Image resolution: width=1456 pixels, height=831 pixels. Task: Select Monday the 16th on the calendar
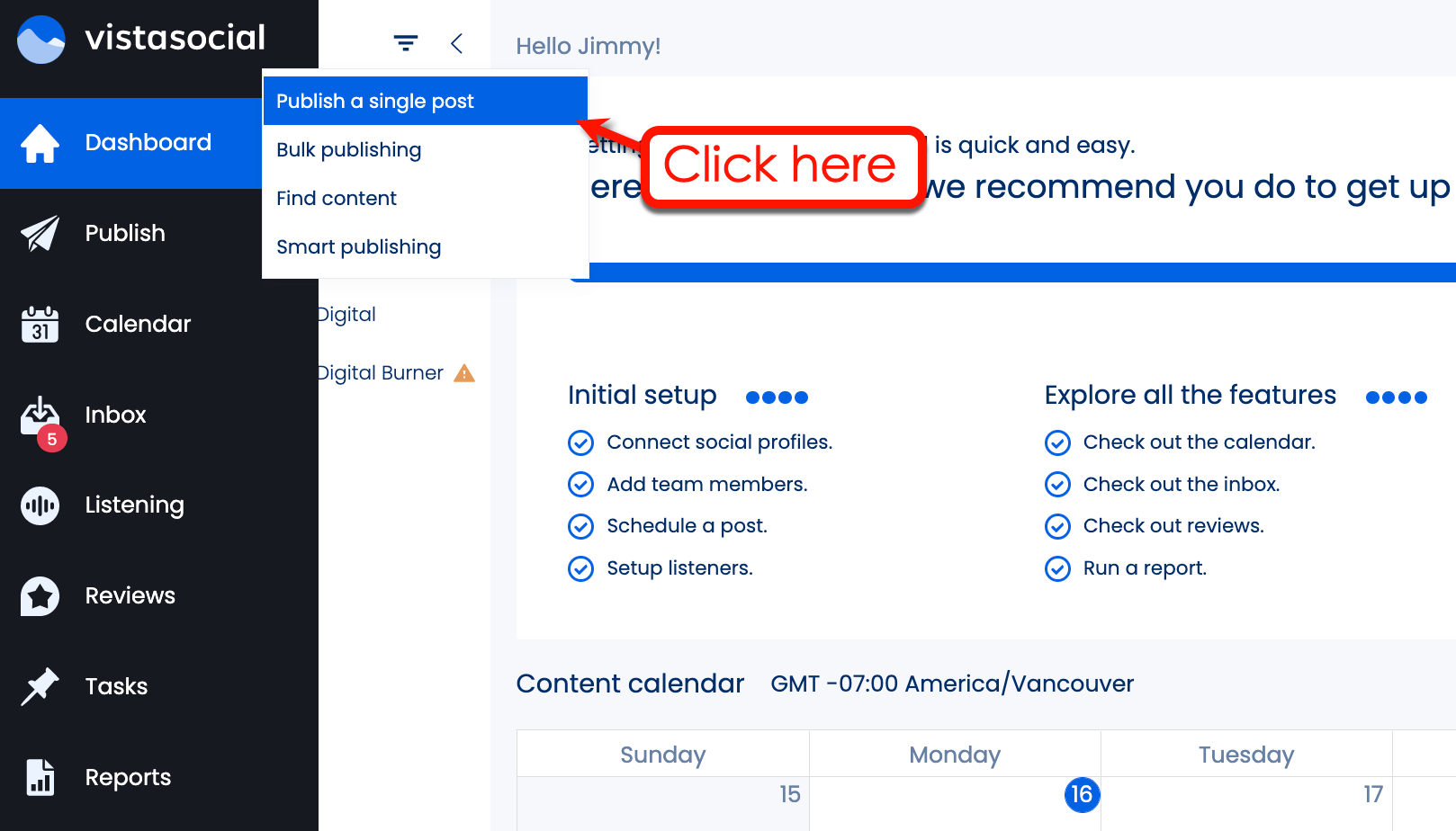click(1082, 795)
